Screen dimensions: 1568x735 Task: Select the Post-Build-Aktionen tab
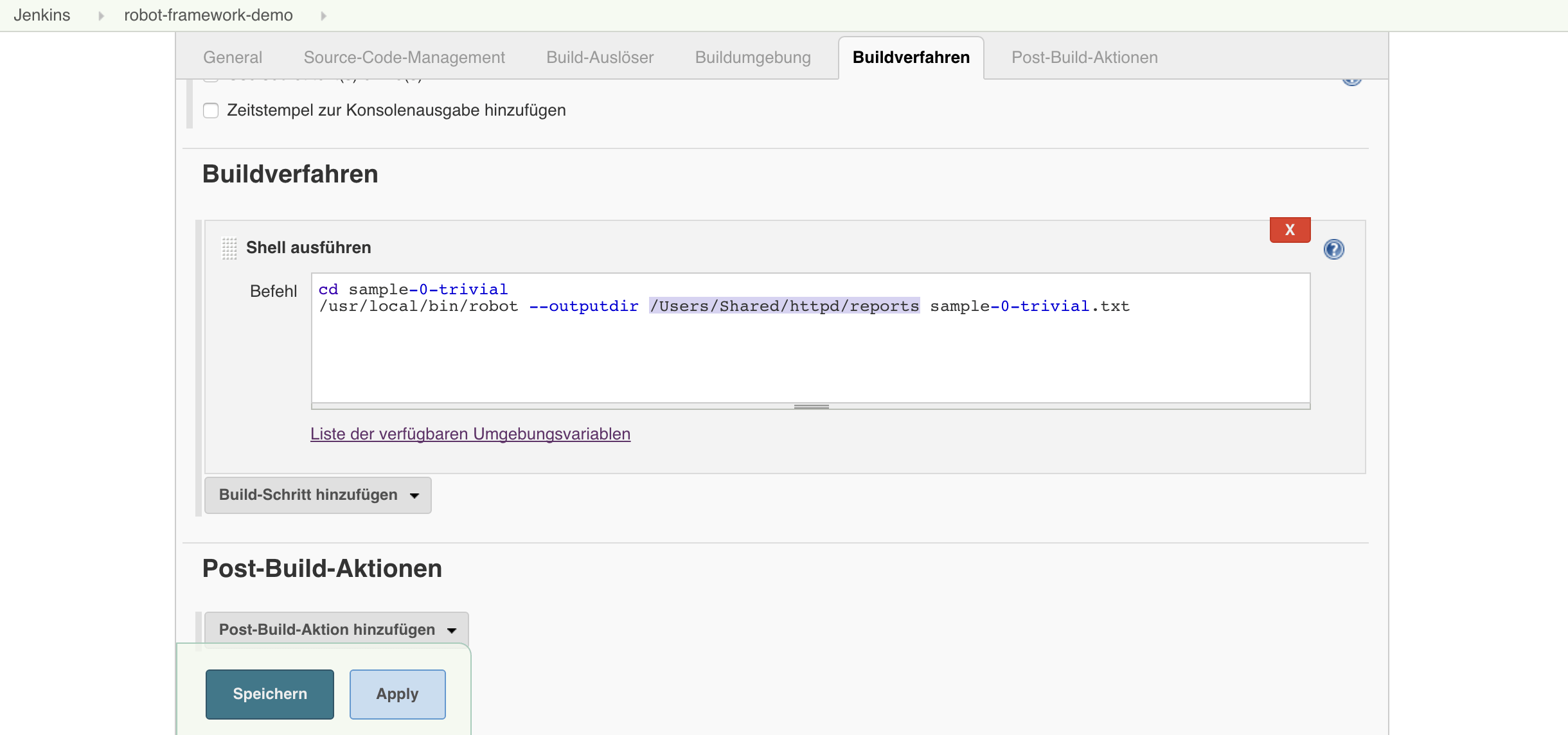pyautogui.click(x=1084, y=58)
